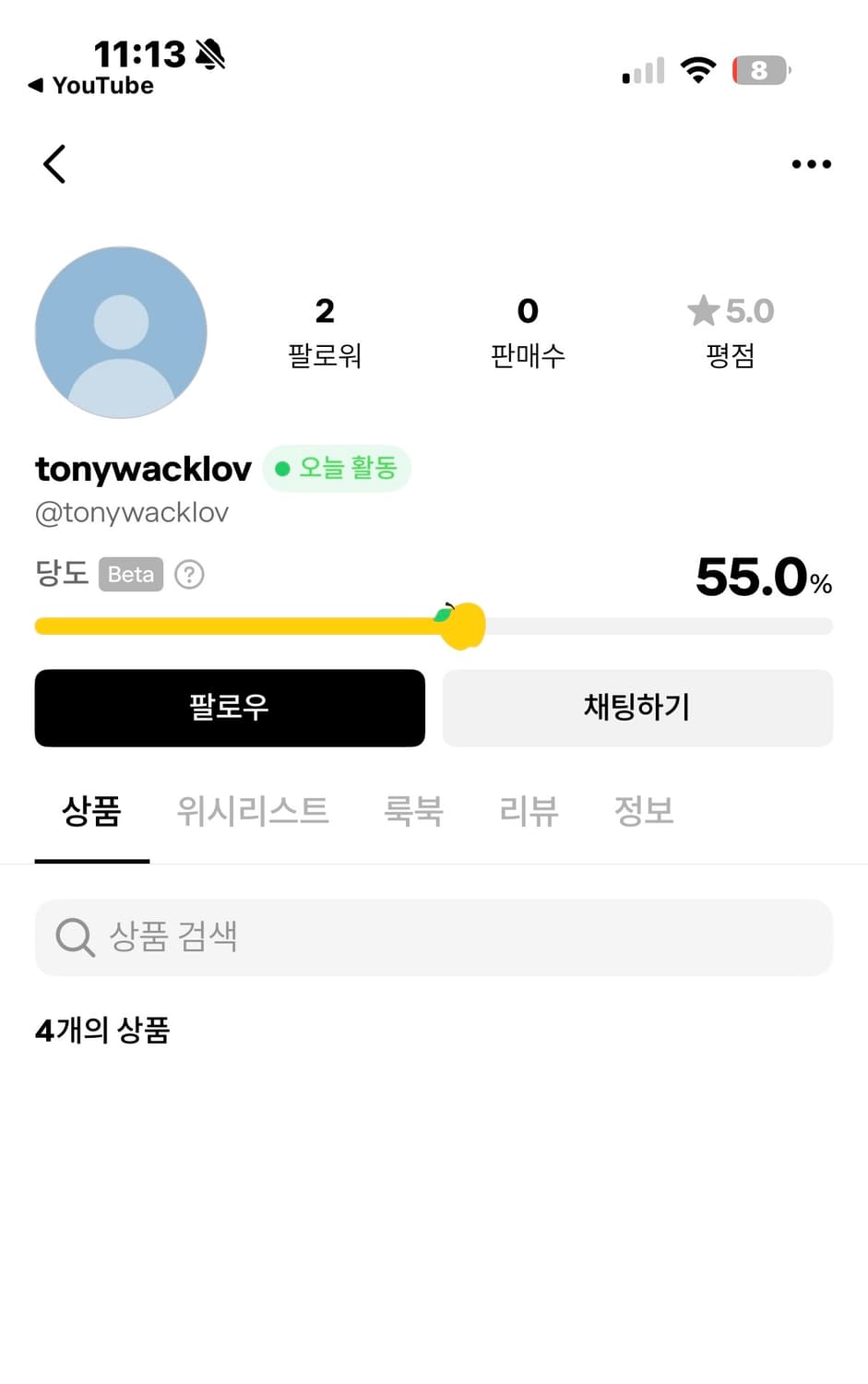Image resolution: width=868 pixels, height=1384 pixels.
Task: Open the default profile avatar picture
Action: point(121,332)
